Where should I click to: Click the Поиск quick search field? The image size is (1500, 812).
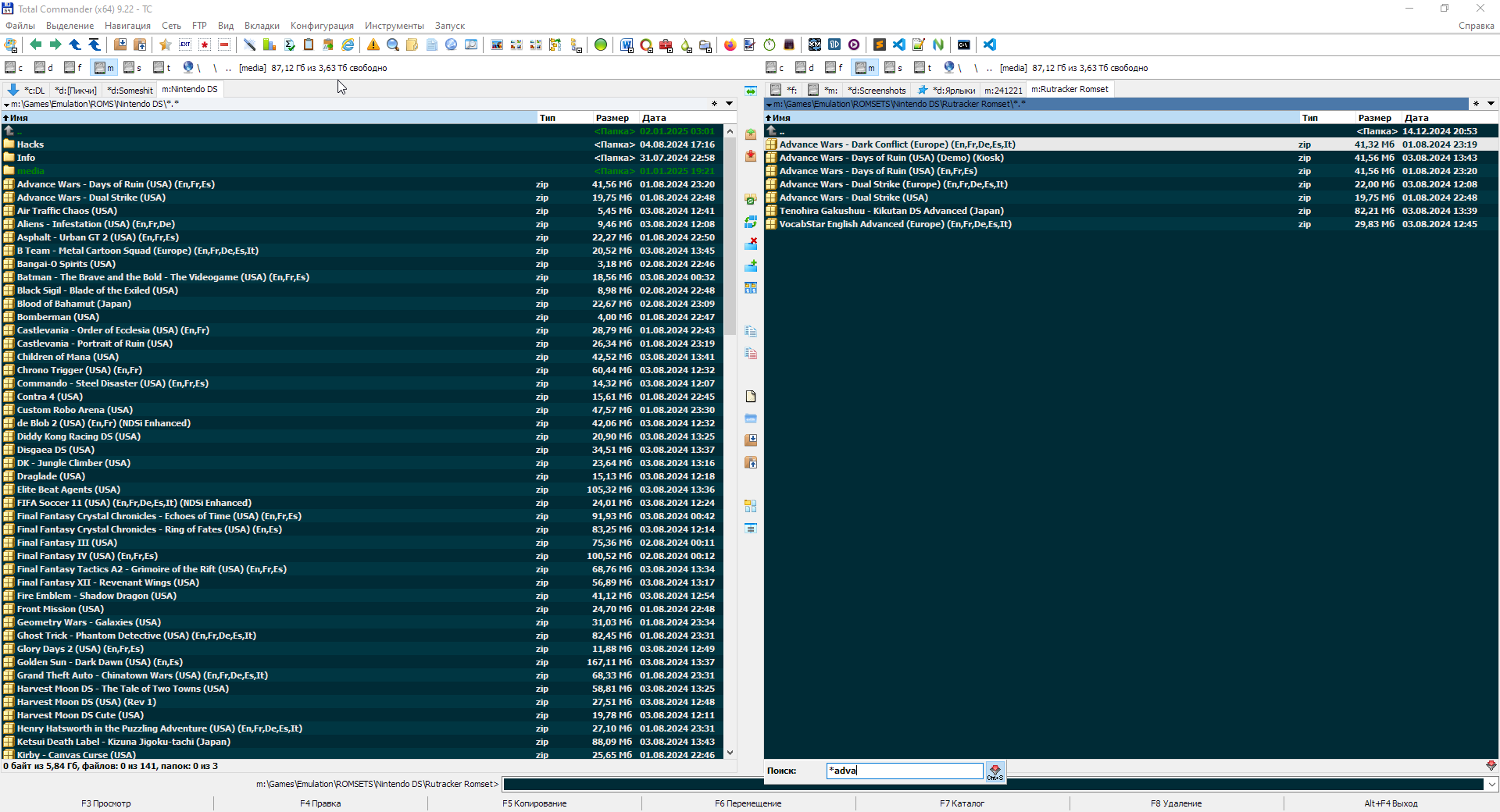(905, 771)
